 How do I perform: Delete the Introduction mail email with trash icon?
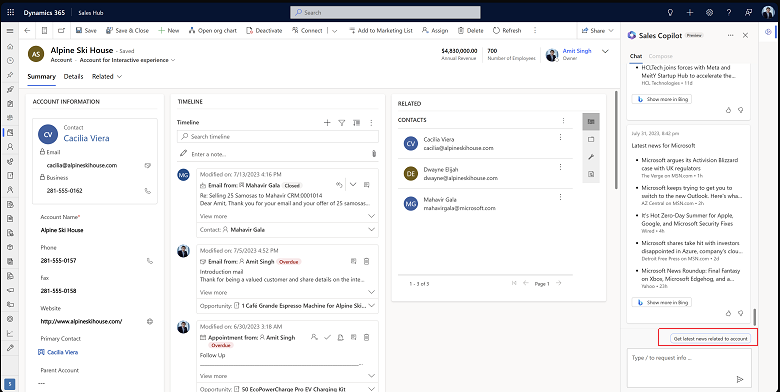pos(367,261)
